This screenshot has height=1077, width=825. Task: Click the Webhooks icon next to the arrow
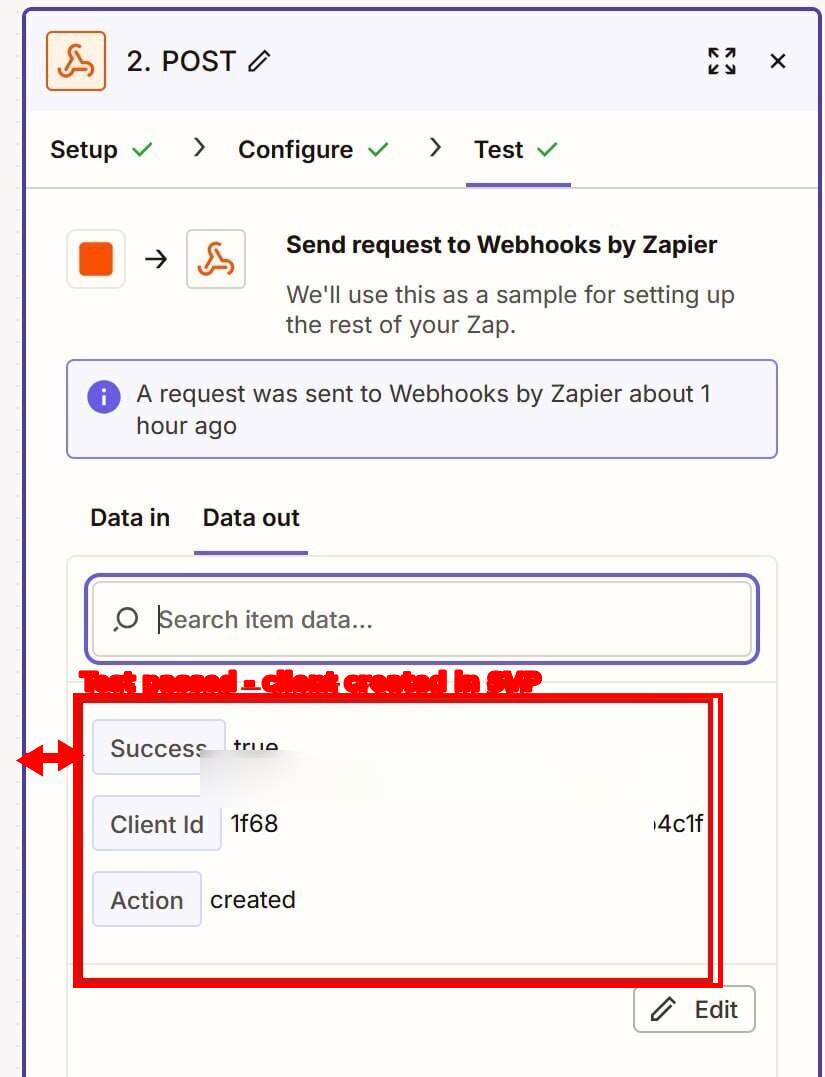[x=216, y=259]
